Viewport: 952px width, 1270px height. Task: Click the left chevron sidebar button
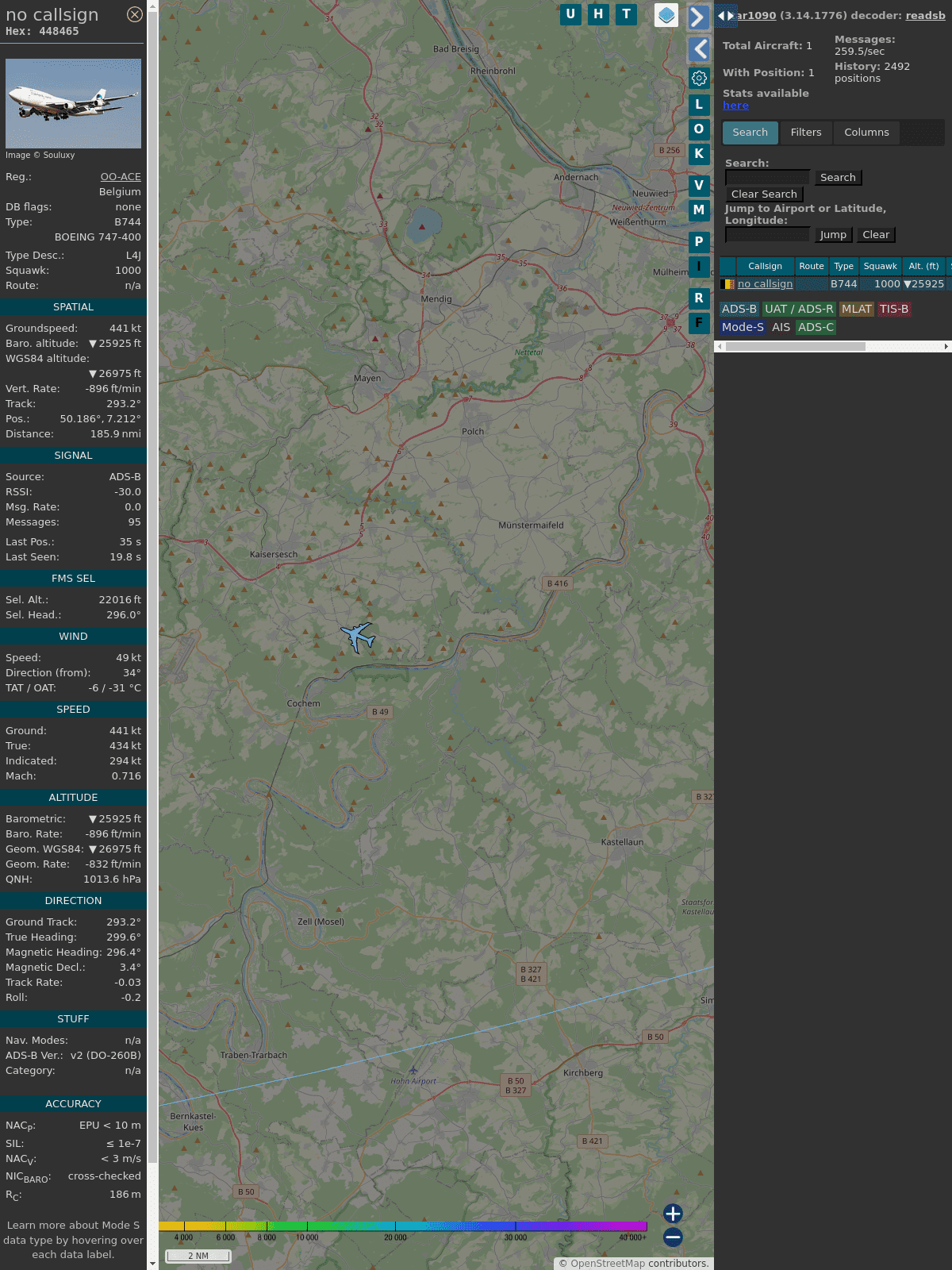[698, 49]
